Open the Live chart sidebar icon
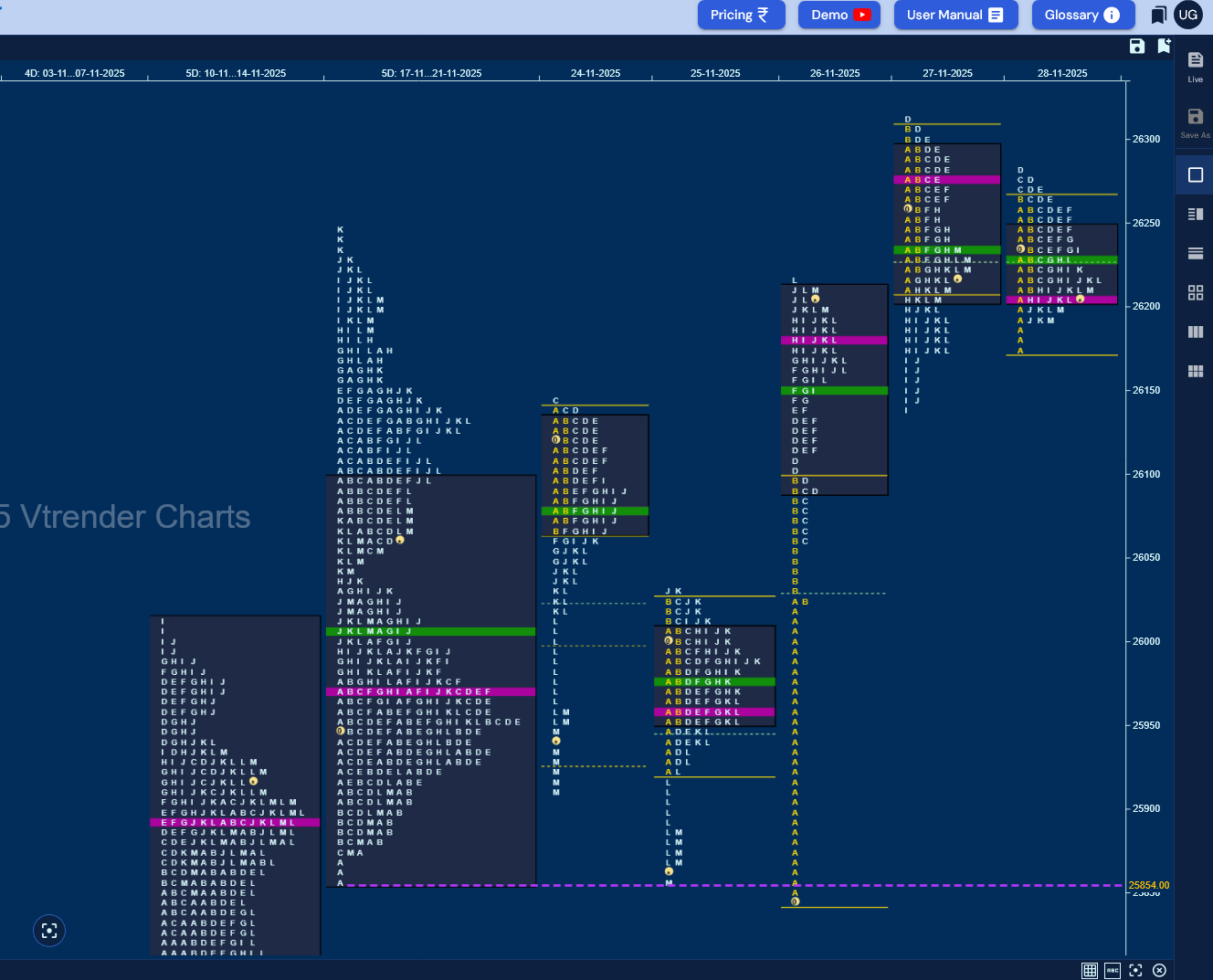Image resolution: width=1213 pixels, height=980 pixels. pos(1195,66)
